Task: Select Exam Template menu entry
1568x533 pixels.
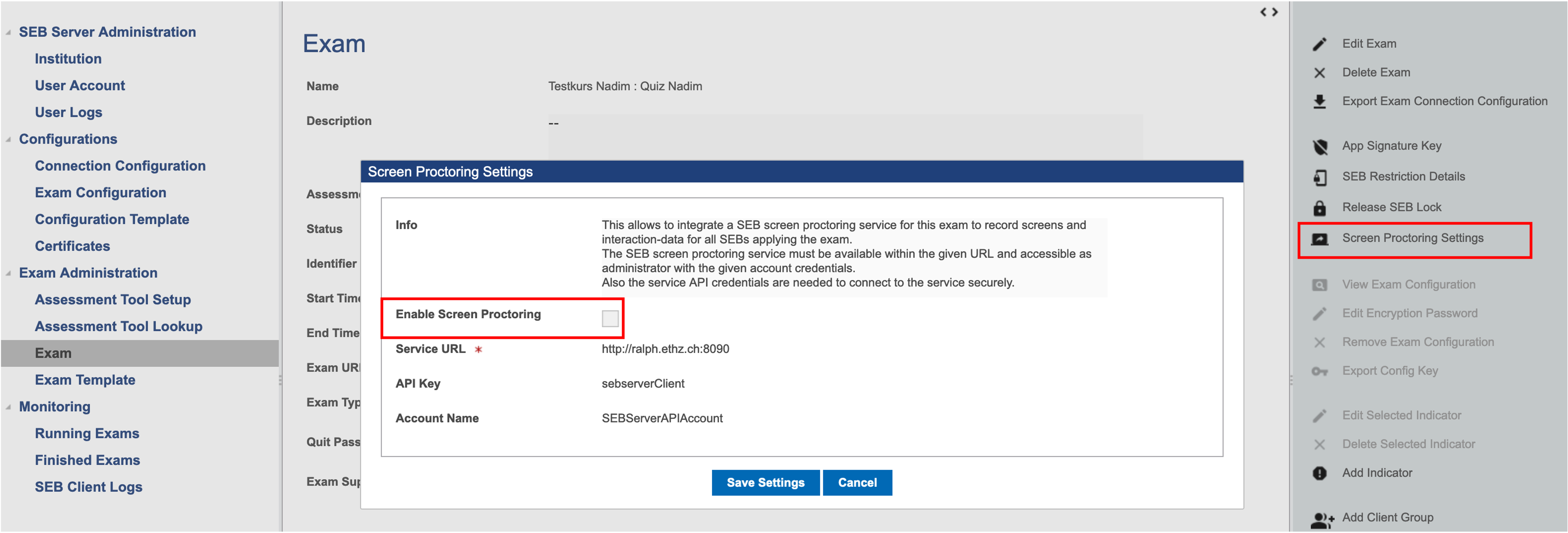Action: 84,380
